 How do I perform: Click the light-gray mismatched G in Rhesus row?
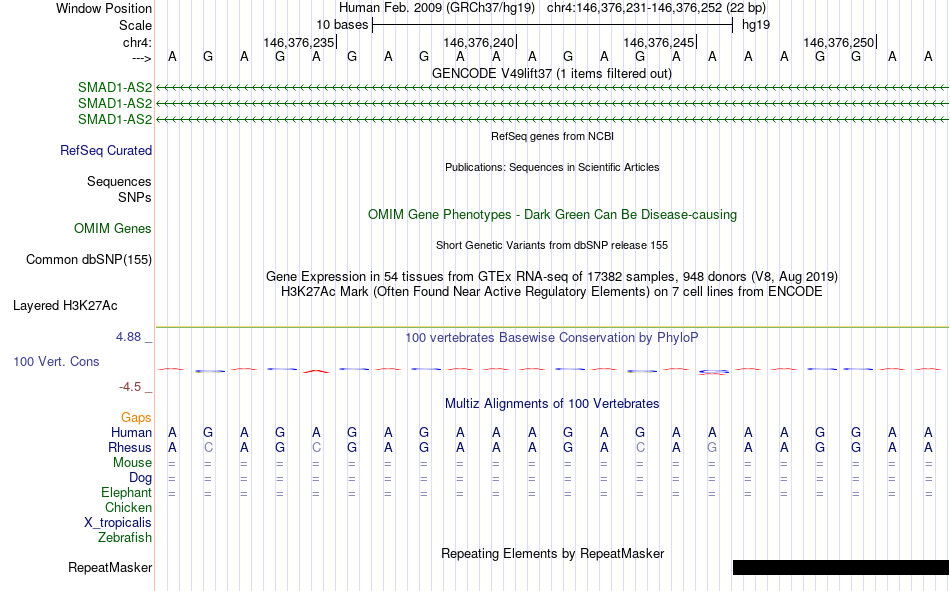pos(712,447)
